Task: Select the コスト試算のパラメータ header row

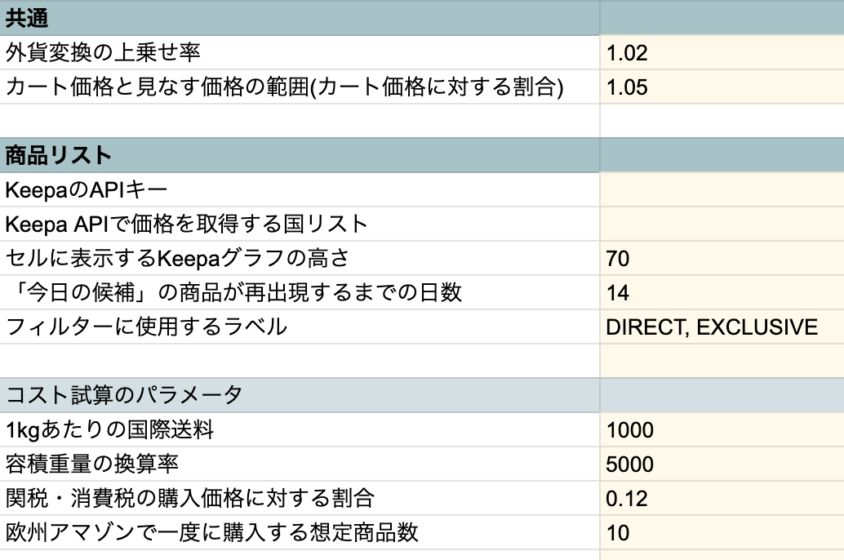Action: click(x=298, y=396)
